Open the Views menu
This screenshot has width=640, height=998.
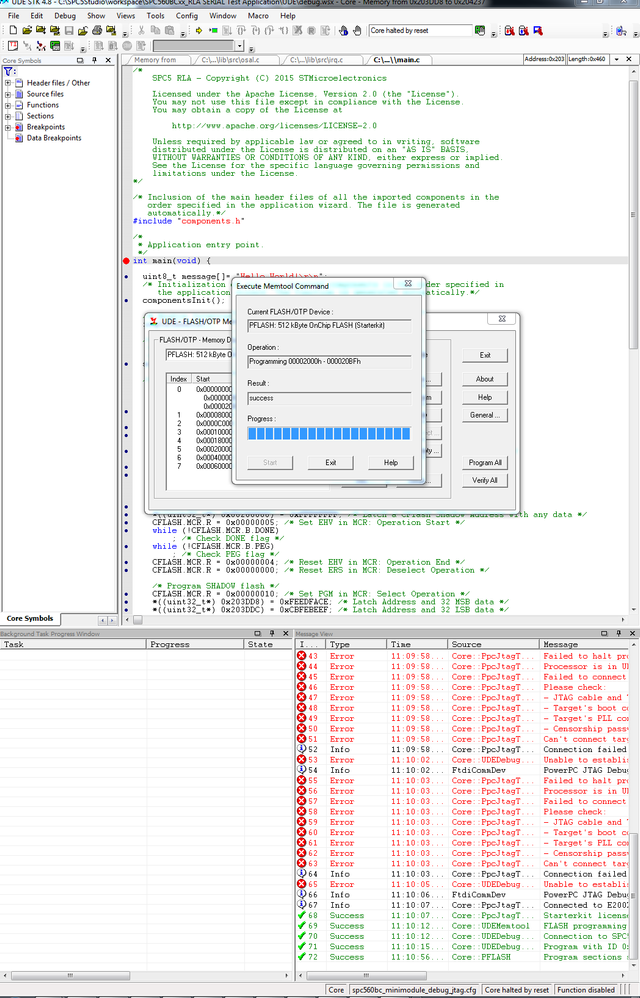(x=125, y=15)
